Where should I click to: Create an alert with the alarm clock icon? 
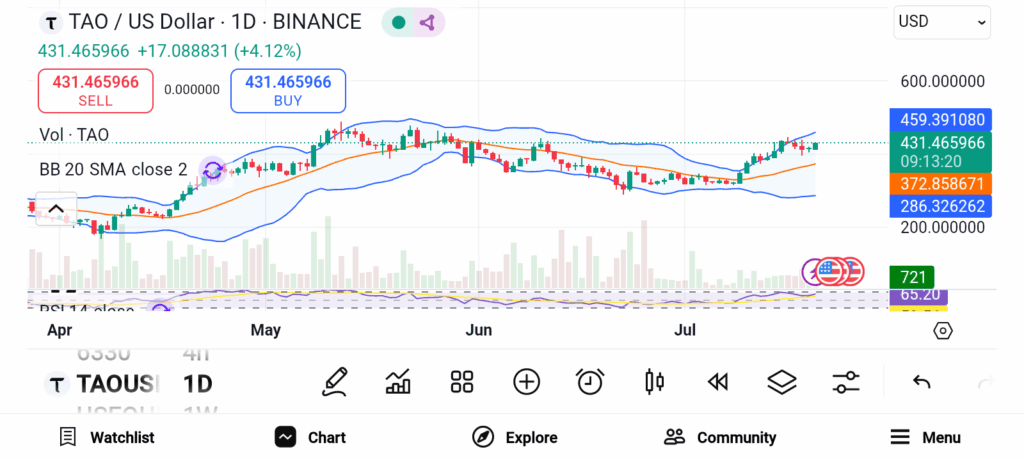coord(590,382)
